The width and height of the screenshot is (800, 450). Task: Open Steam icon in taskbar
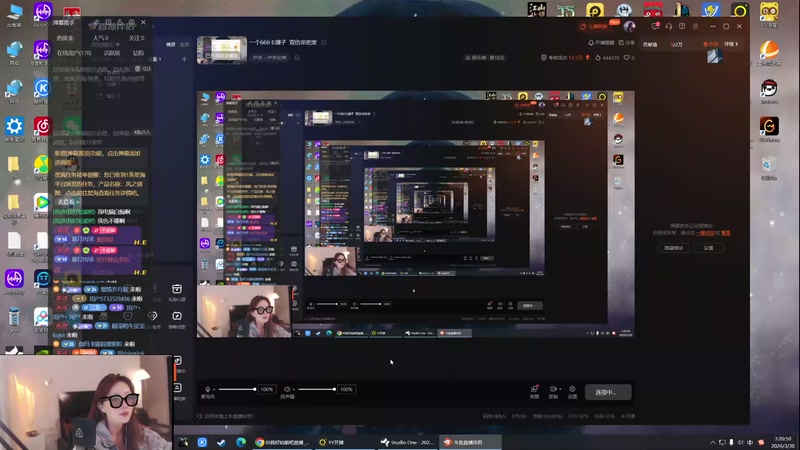[221, 442]
